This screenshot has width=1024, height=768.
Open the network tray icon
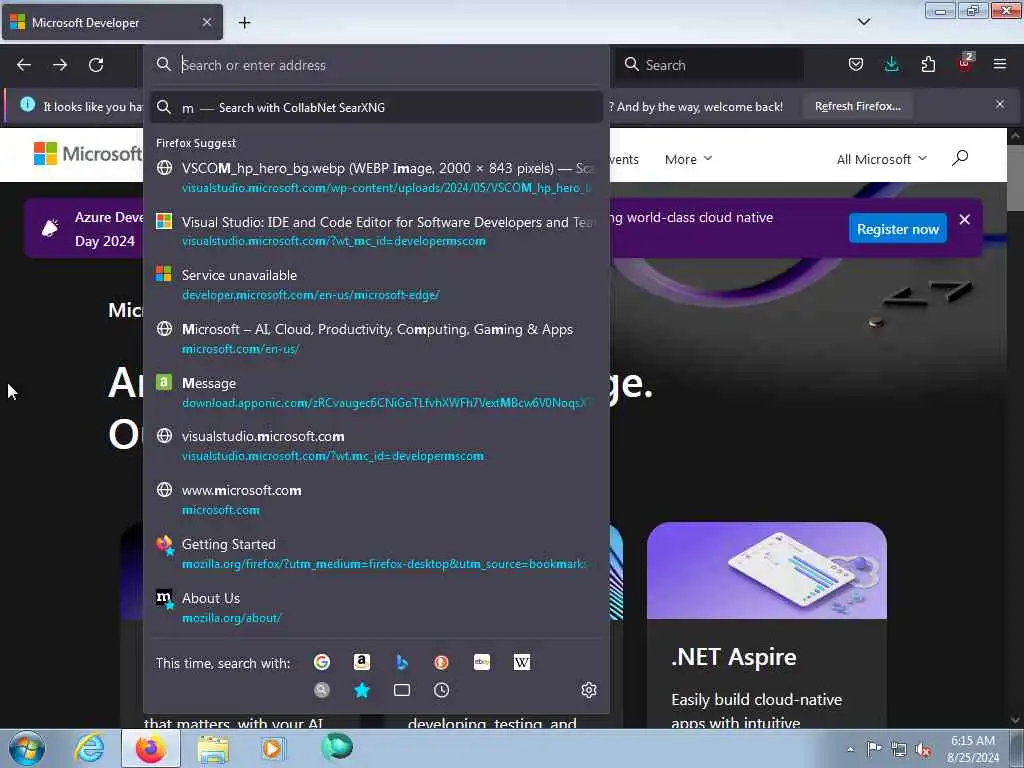tap(899, 749)
